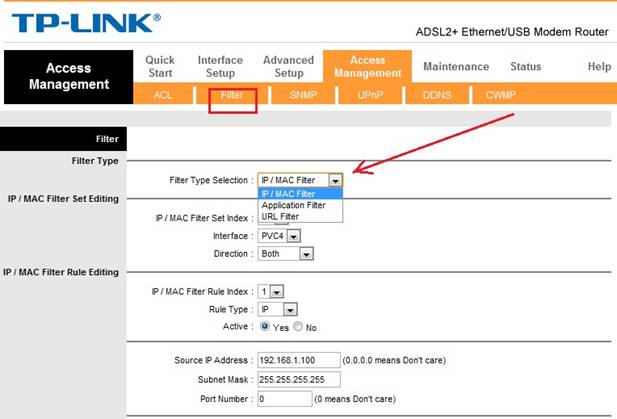Select the ACL submenu
The width and height of the screenshot is (617, 419).
[x=163, y=94]
